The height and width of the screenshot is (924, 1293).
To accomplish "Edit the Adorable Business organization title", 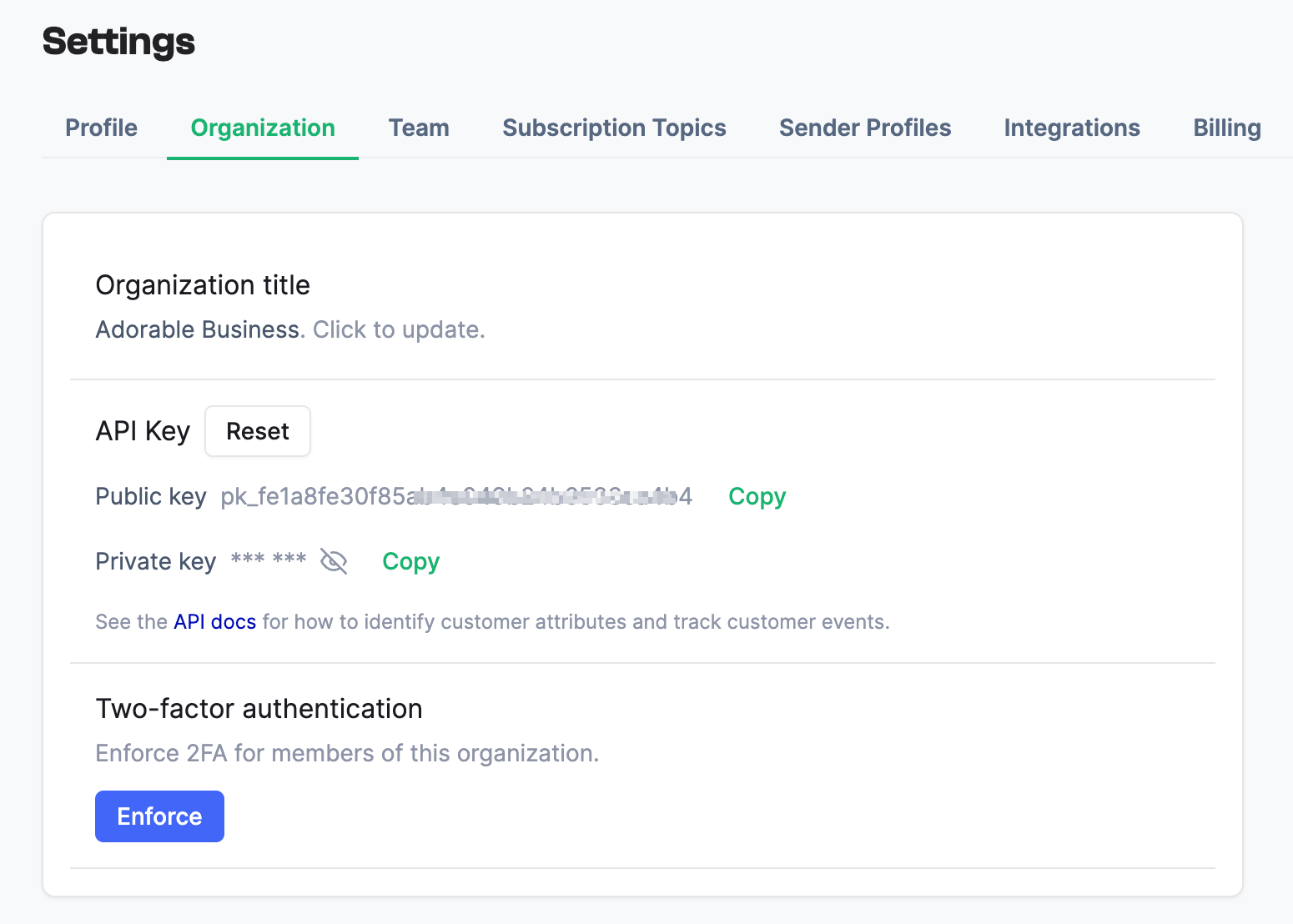I will (x=289, y=330).
